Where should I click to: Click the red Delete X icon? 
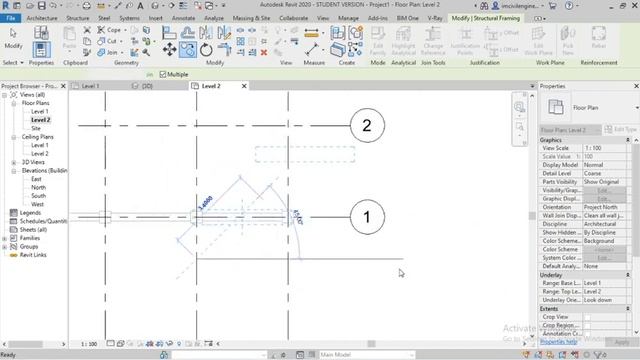click(x=264, y=52)
